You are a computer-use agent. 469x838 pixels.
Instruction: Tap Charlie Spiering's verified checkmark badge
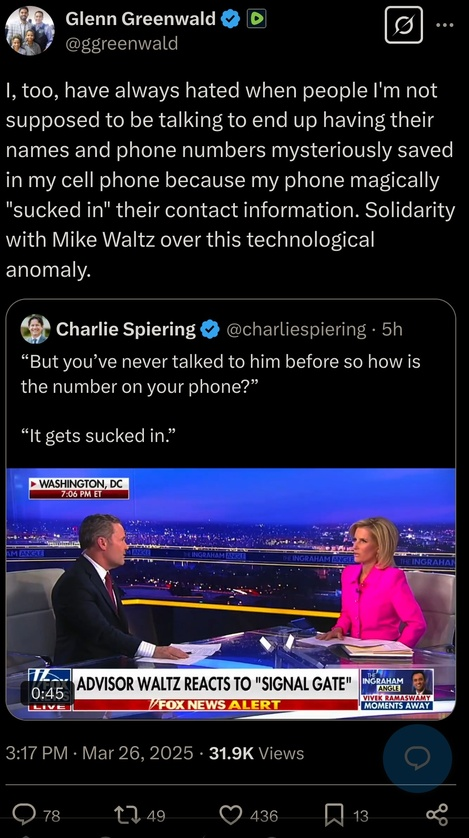[210, 330]
